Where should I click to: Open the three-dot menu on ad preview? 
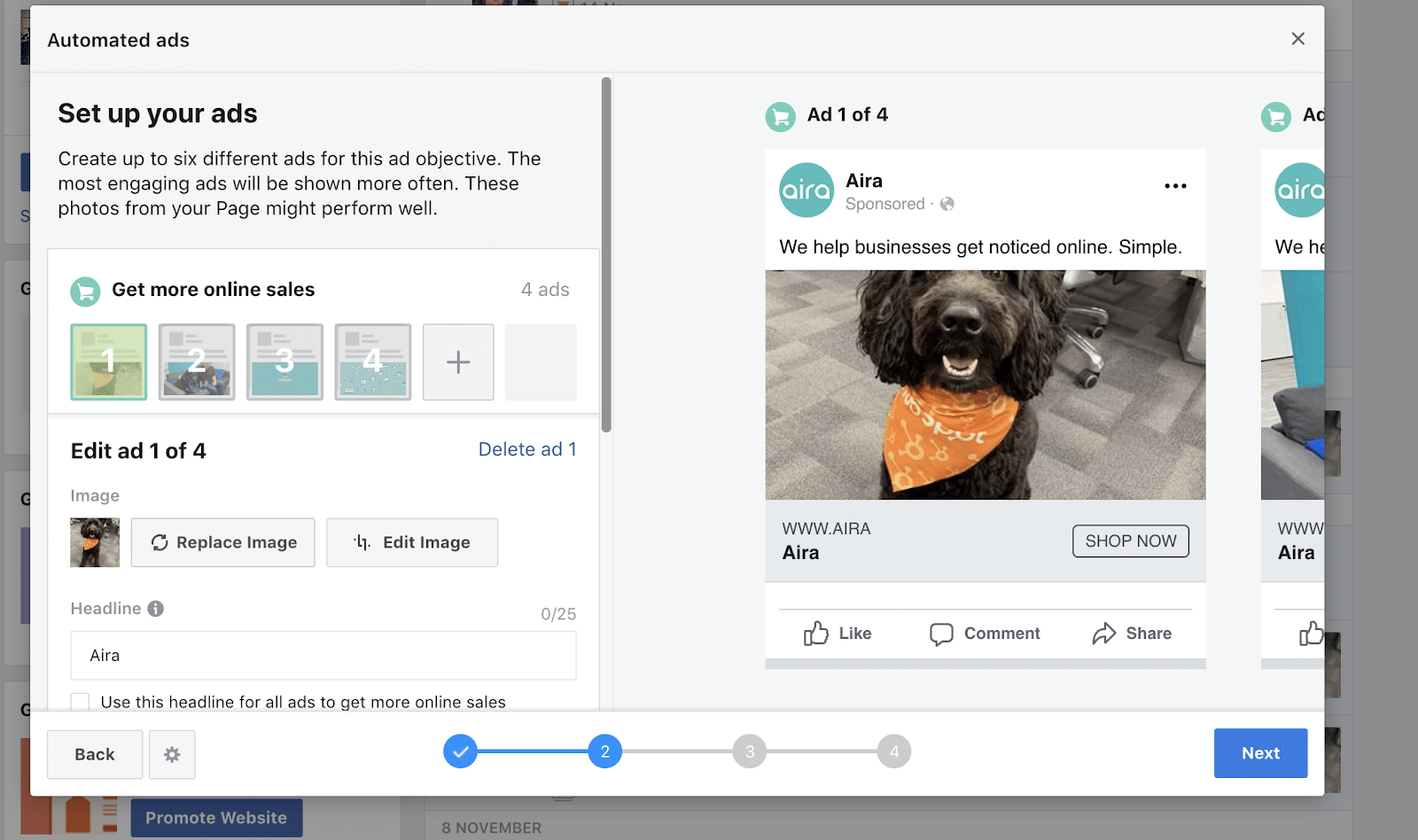[1175, 186]
